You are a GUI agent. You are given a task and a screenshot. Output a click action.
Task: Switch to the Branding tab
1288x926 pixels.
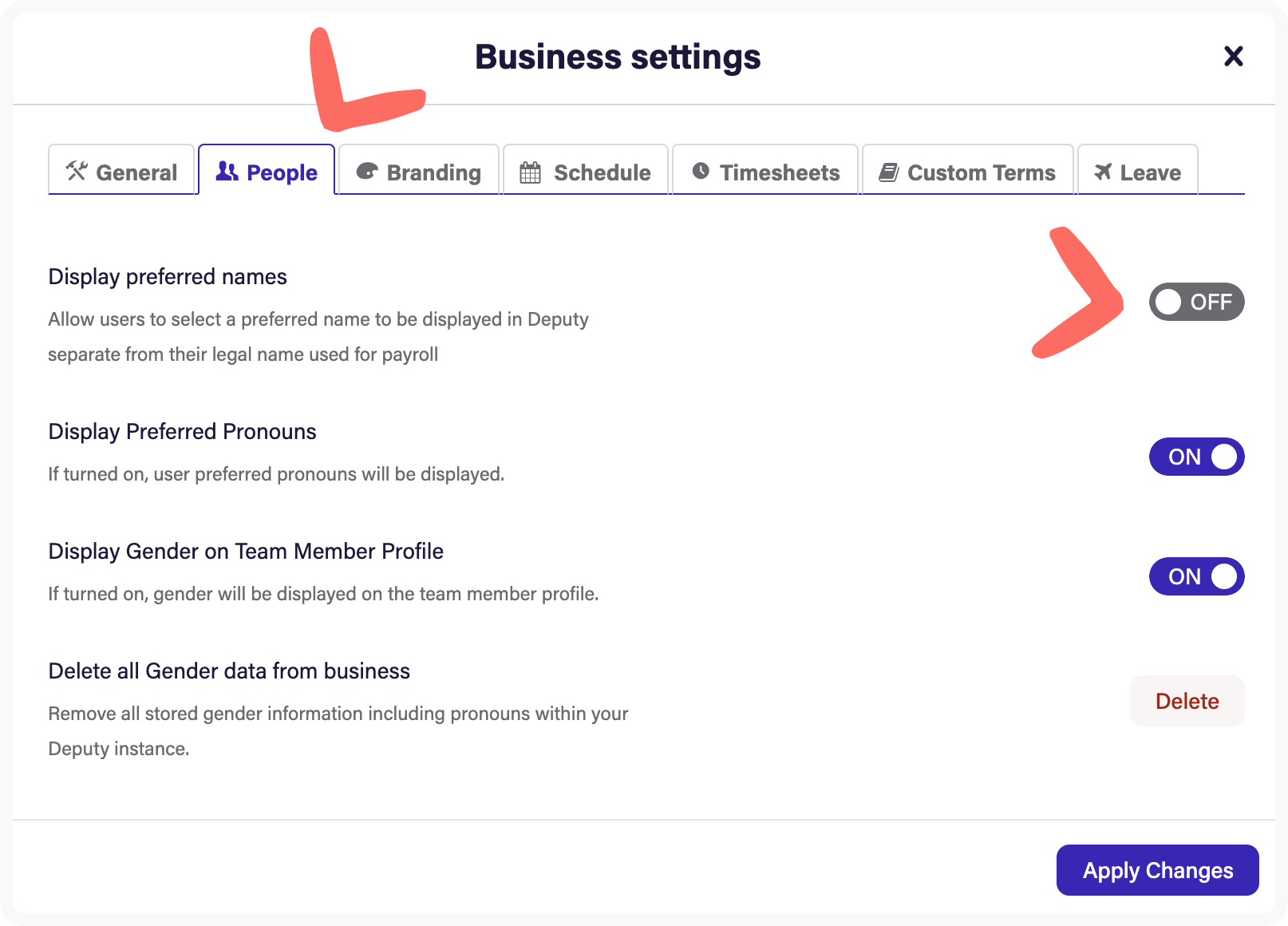coord(420,172)
